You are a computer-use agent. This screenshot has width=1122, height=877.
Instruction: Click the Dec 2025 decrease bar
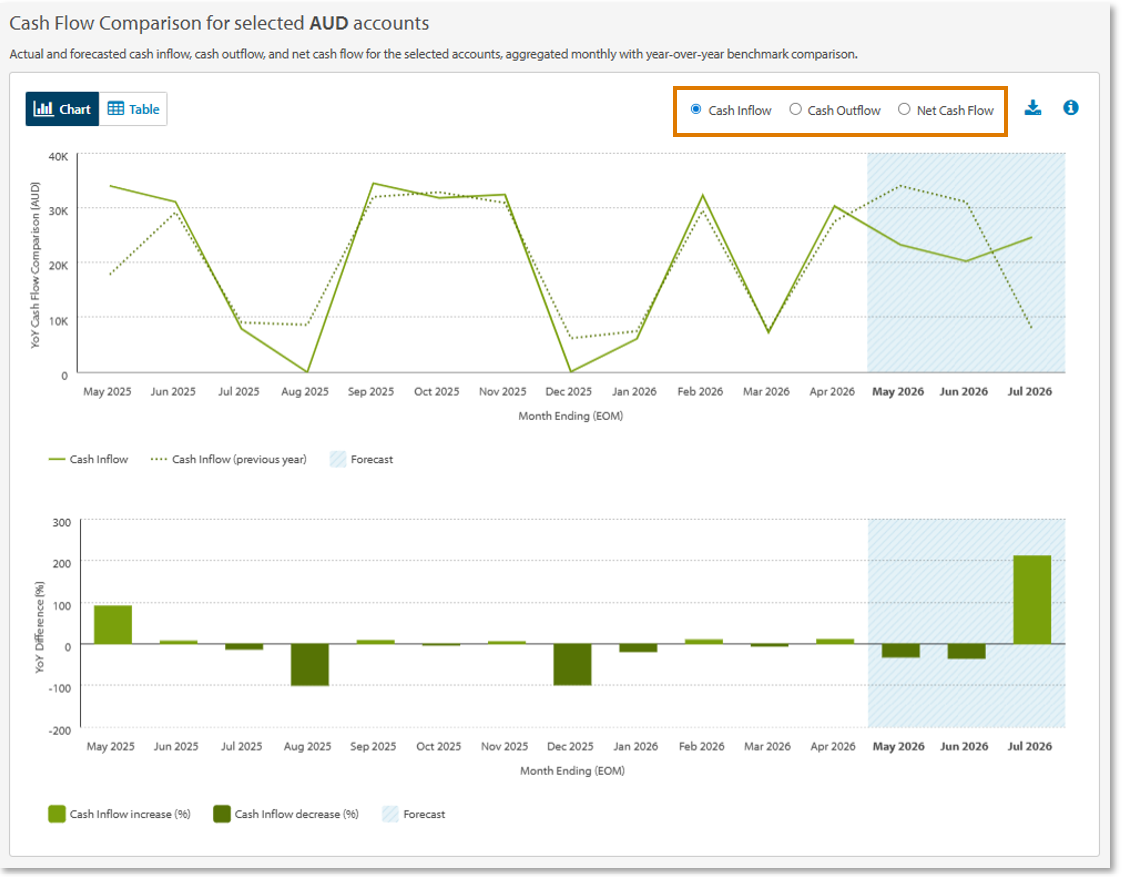click(572, 665)
